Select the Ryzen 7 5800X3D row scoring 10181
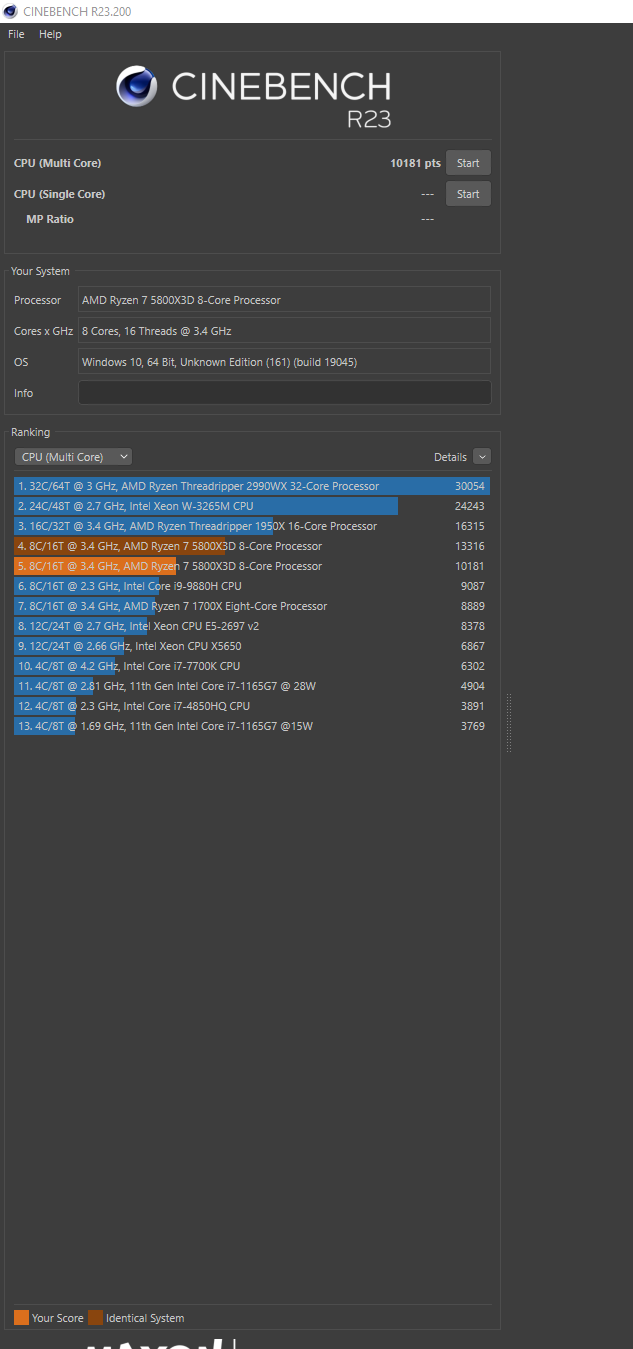633x1349 pixels. pos(252,566)
